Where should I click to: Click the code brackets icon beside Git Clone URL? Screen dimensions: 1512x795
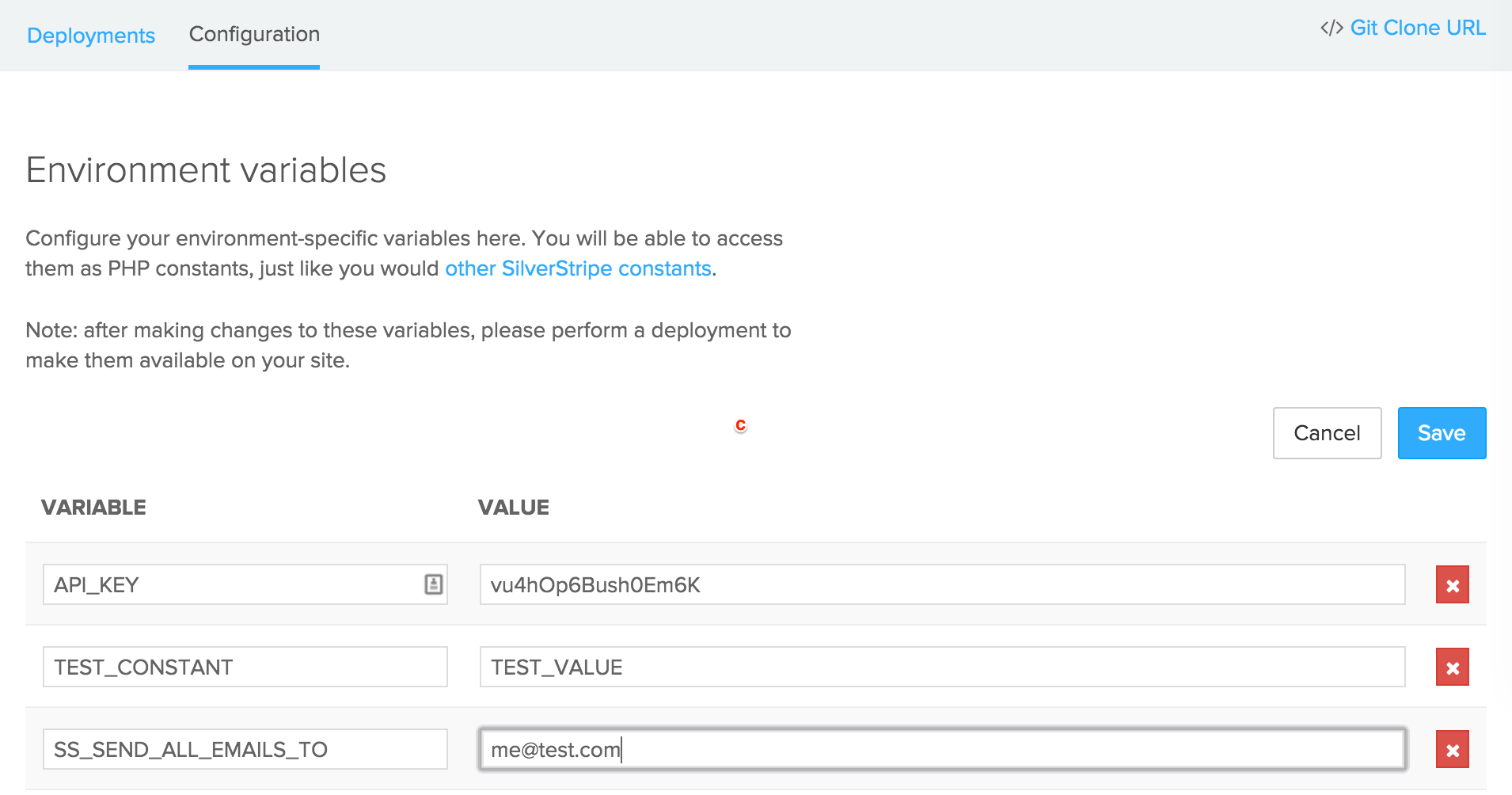pos(1332,29)
